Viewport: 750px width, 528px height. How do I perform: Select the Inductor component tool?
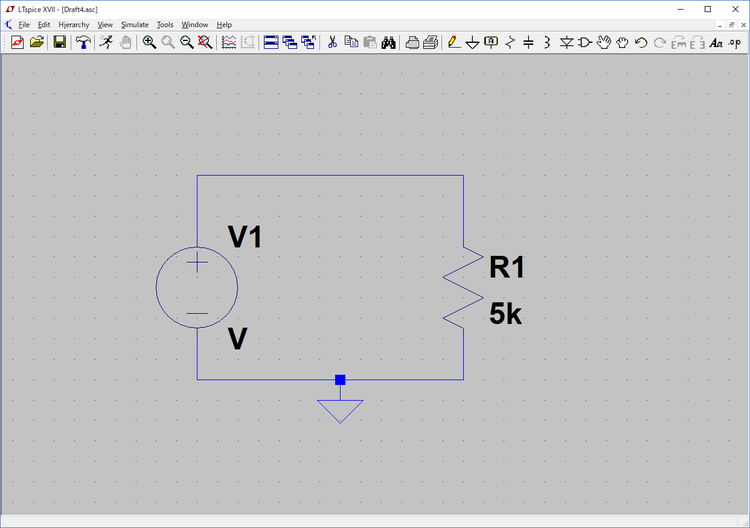pos(547,42)
